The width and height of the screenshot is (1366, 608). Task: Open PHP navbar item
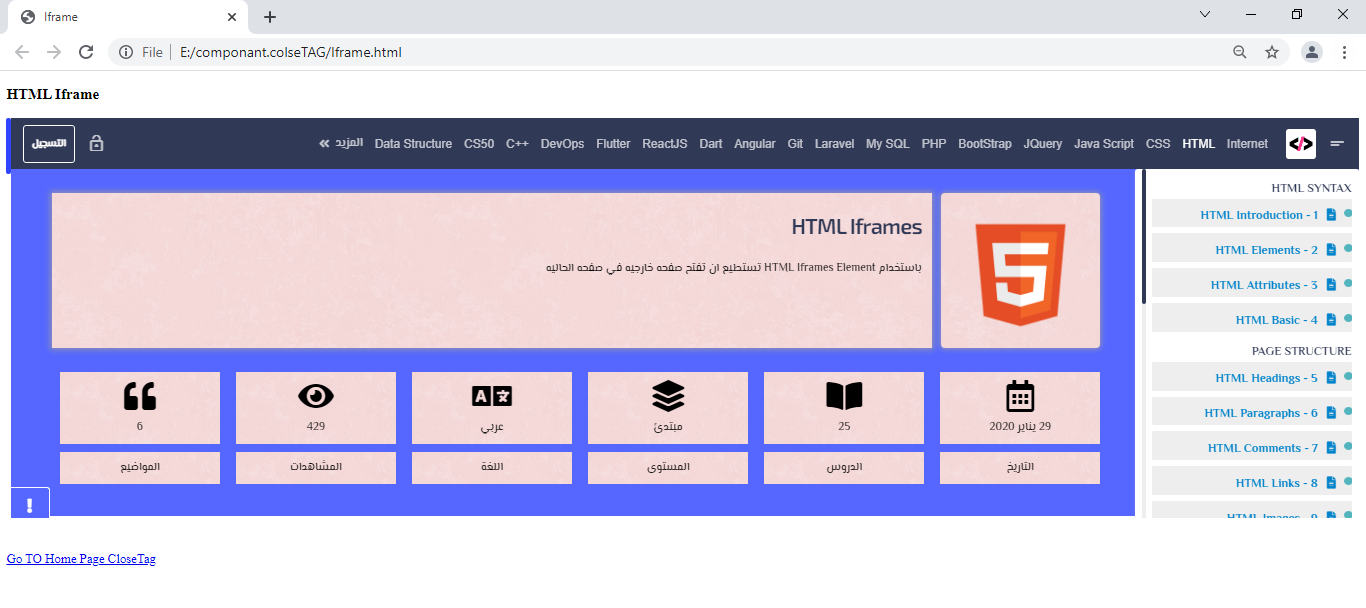coord(934,144)
